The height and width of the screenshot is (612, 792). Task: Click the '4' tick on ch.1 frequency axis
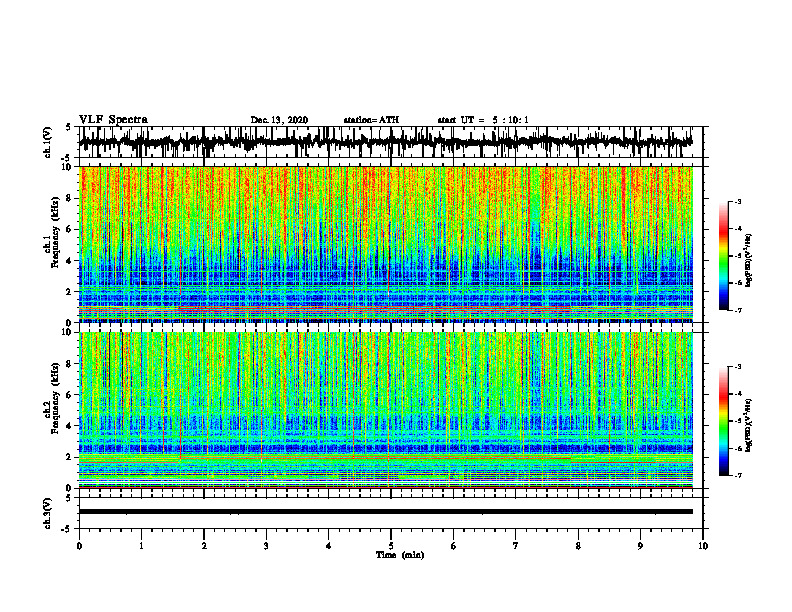(70, 261)
